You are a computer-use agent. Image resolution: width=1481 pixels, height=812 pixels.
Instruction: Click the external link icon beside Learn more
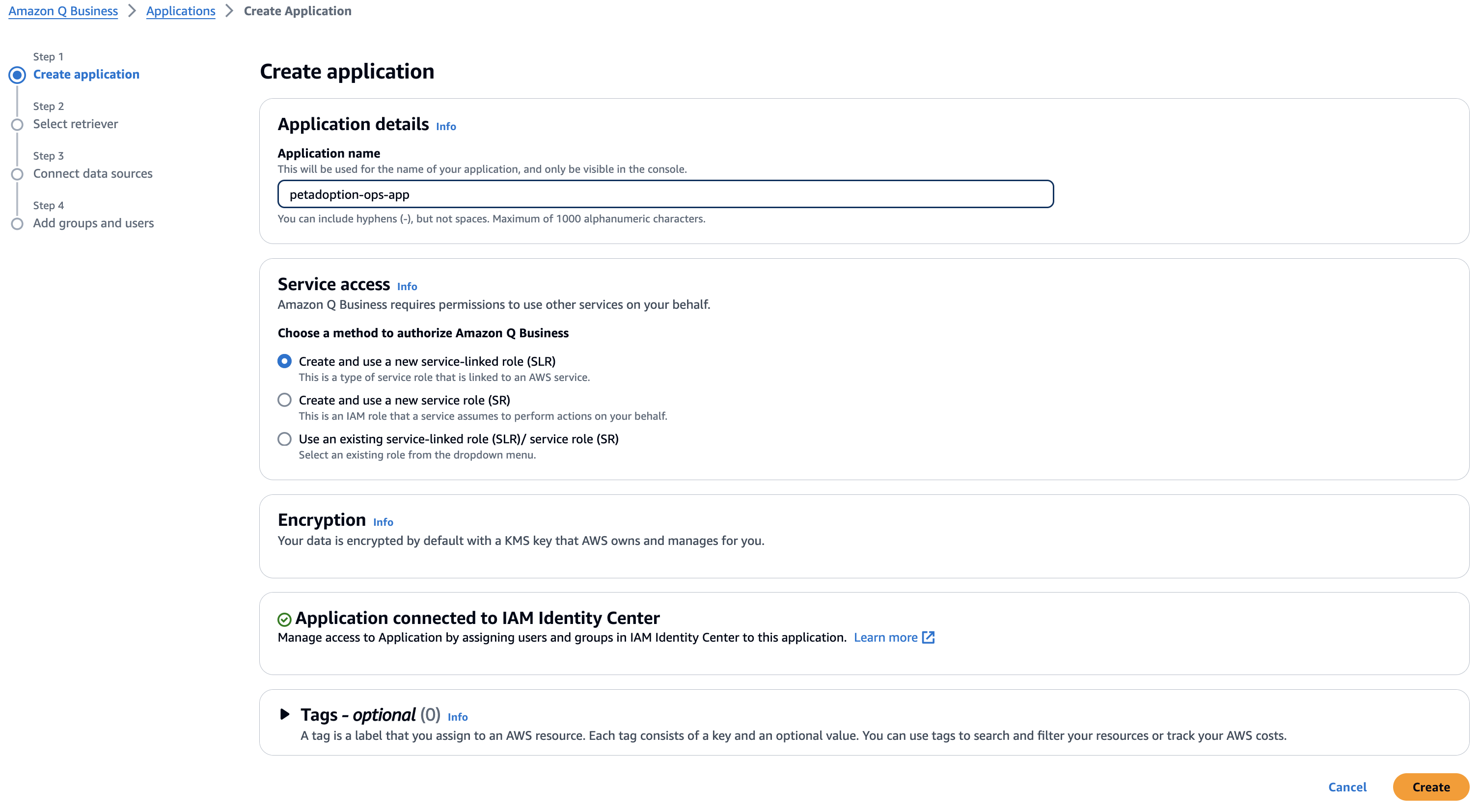point(929,637)
